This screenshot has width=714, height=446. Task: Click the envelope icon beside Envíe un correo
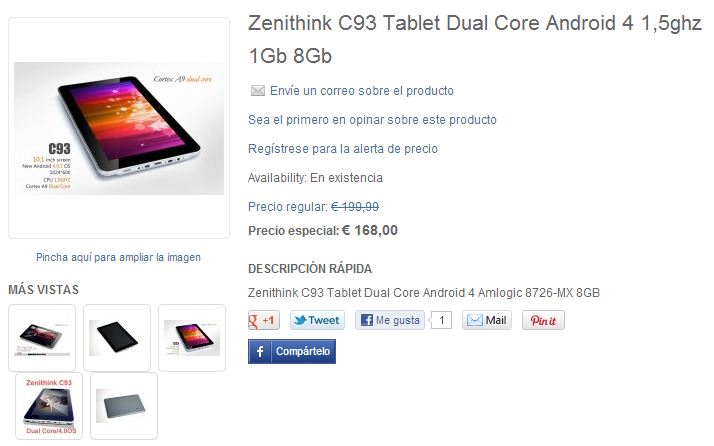tap(258, 91)
